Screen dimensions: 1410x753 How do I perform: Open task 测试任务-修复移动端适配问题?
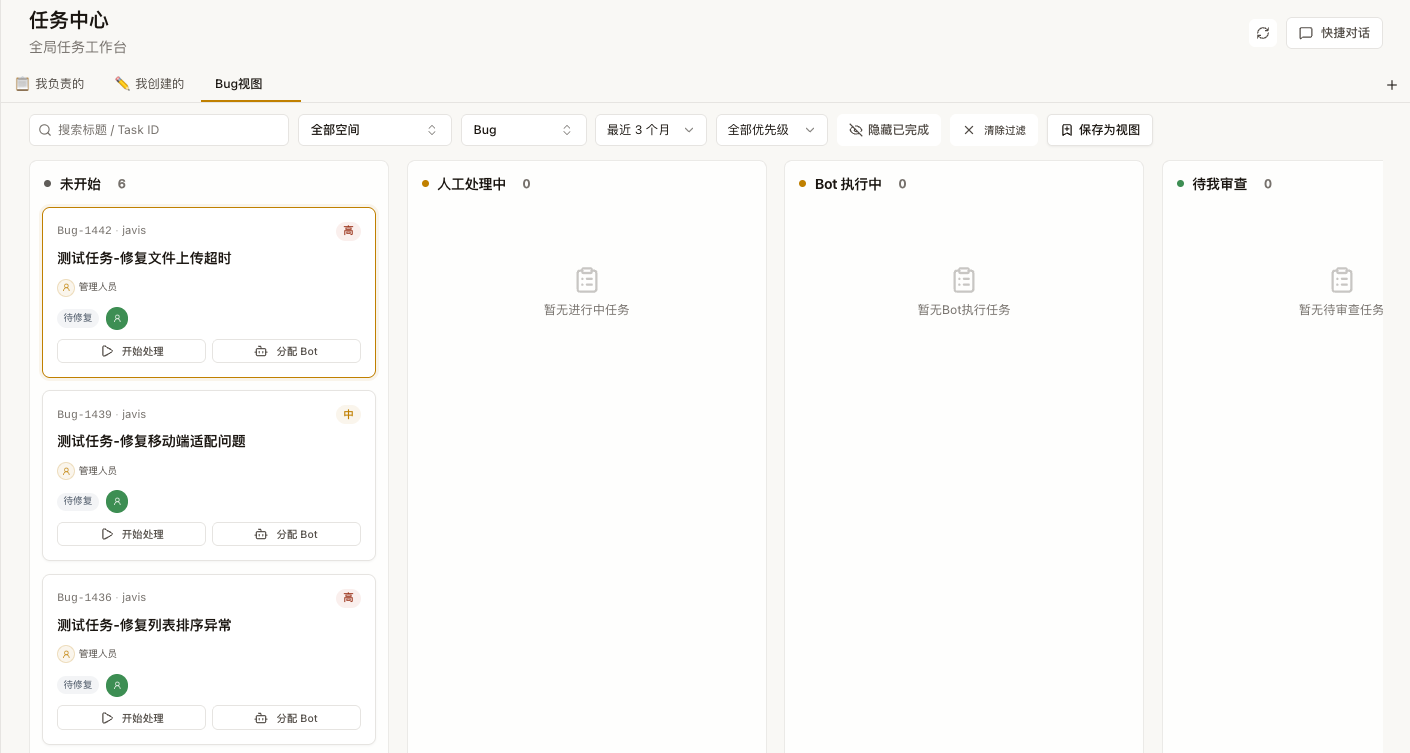[x=151, y=441]
